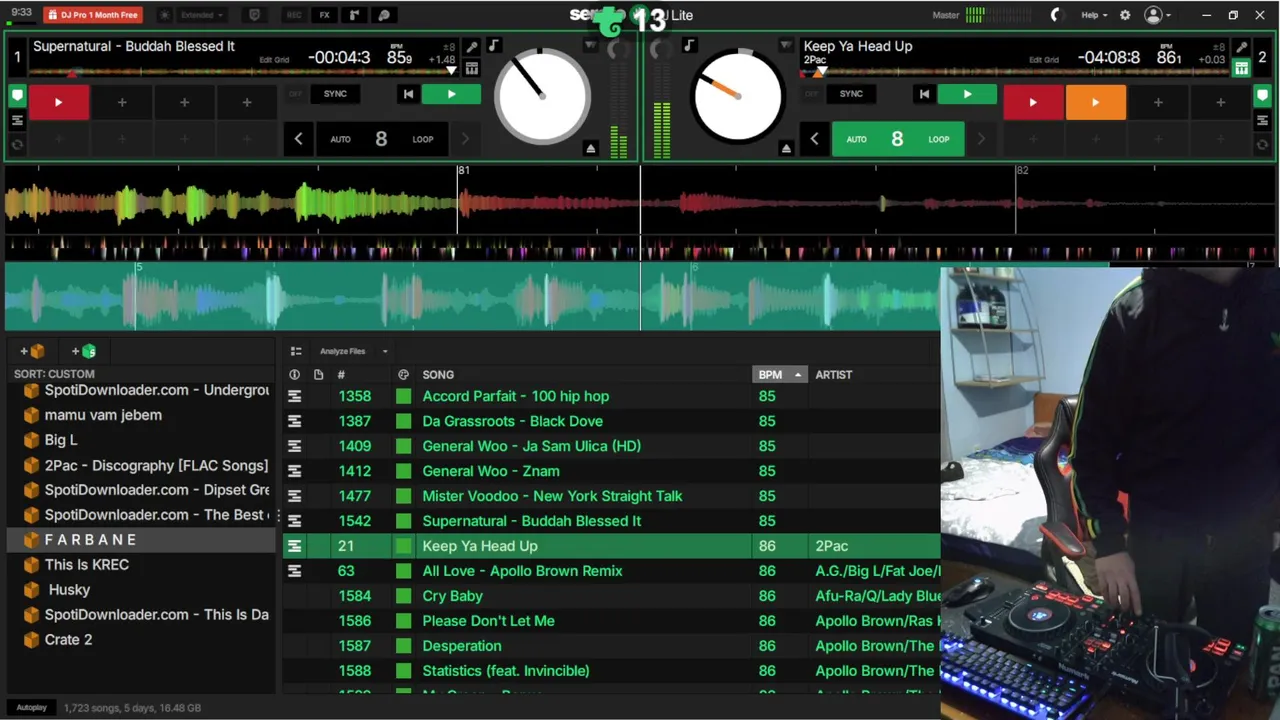Open the Extended view mode dropdown

tap(202, 15)
